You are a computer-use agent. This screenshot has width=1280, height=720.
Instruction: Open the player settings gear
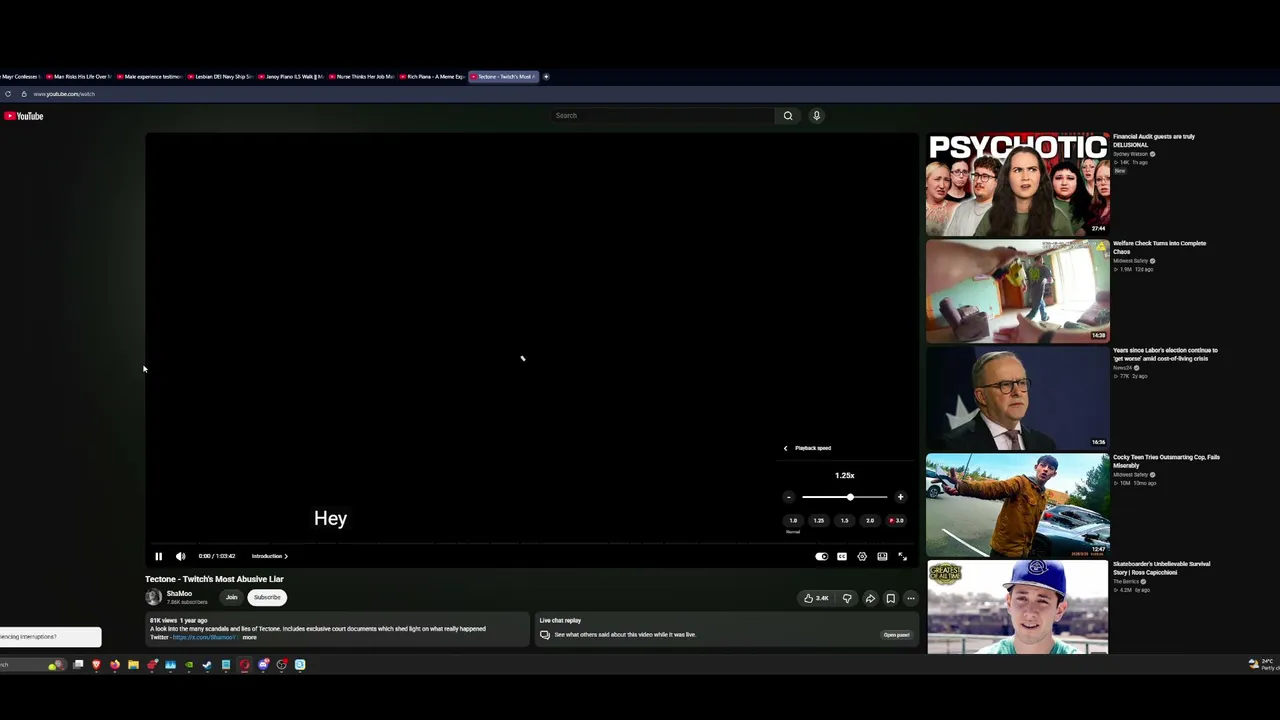click(862, 556)
